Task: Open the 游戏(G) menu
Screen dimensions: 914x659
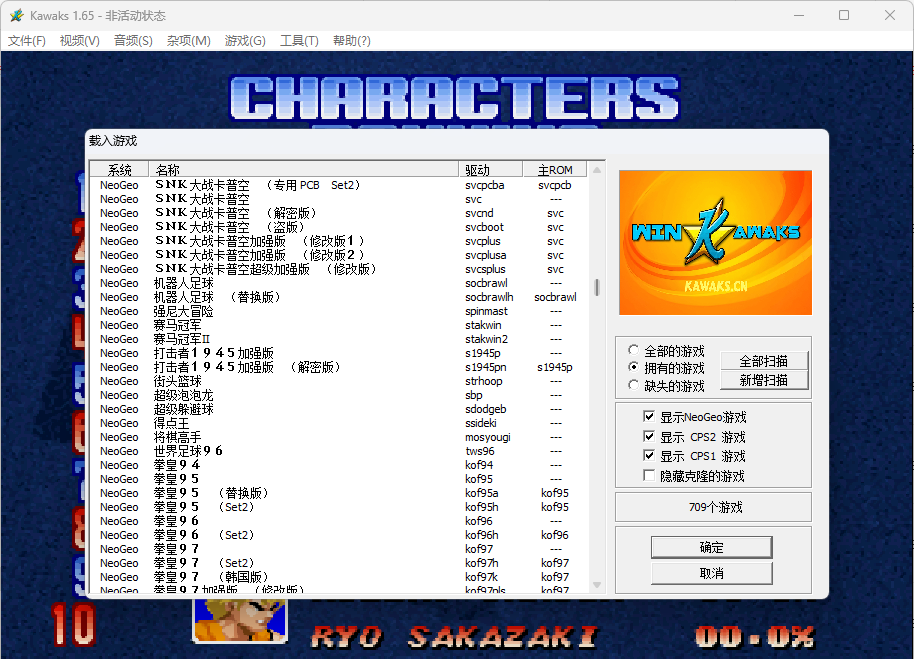Action: [245, 41]
